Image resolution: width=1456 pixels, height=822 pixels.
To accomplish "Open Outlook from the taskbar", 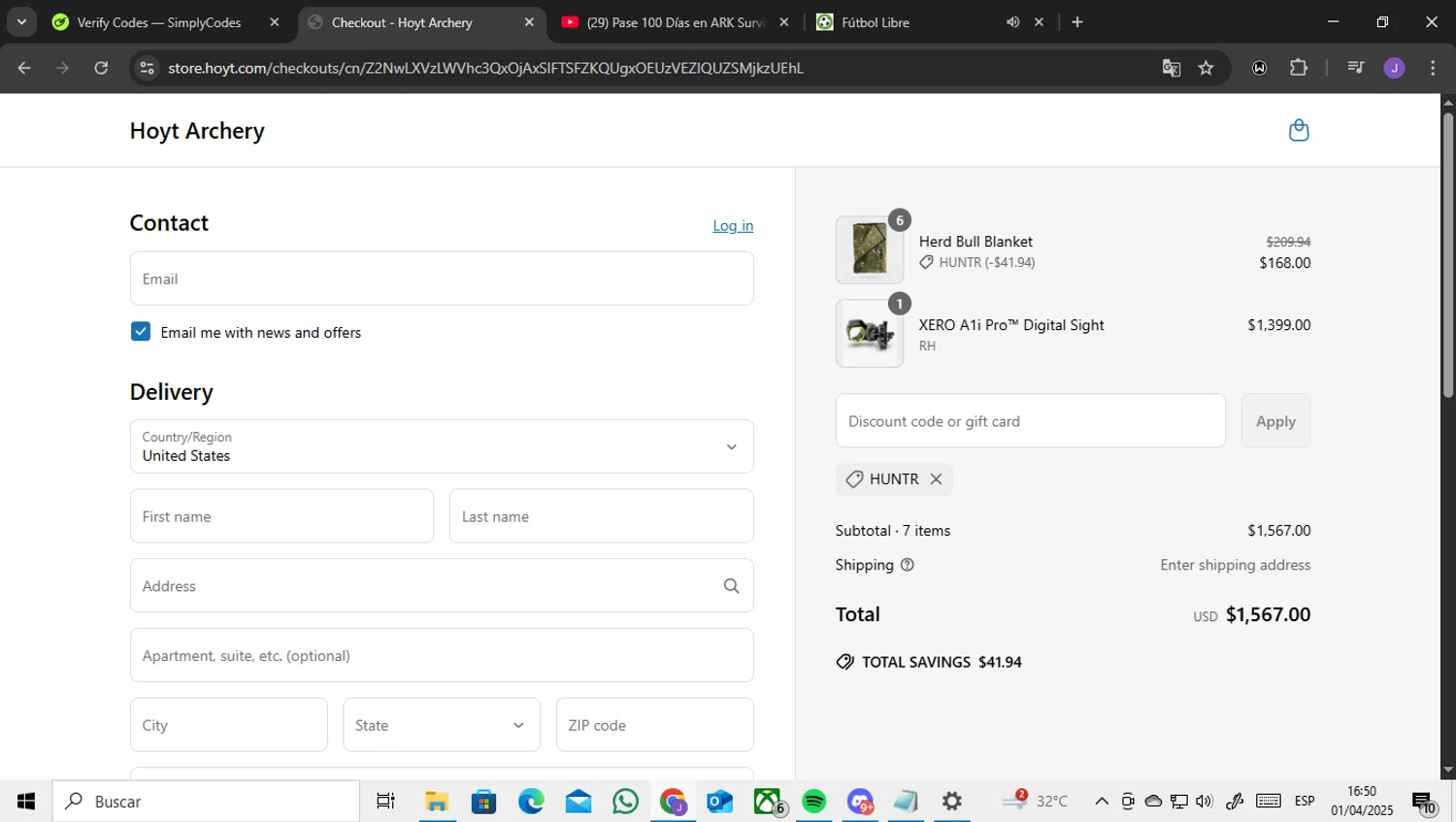I will coord(719,801).
